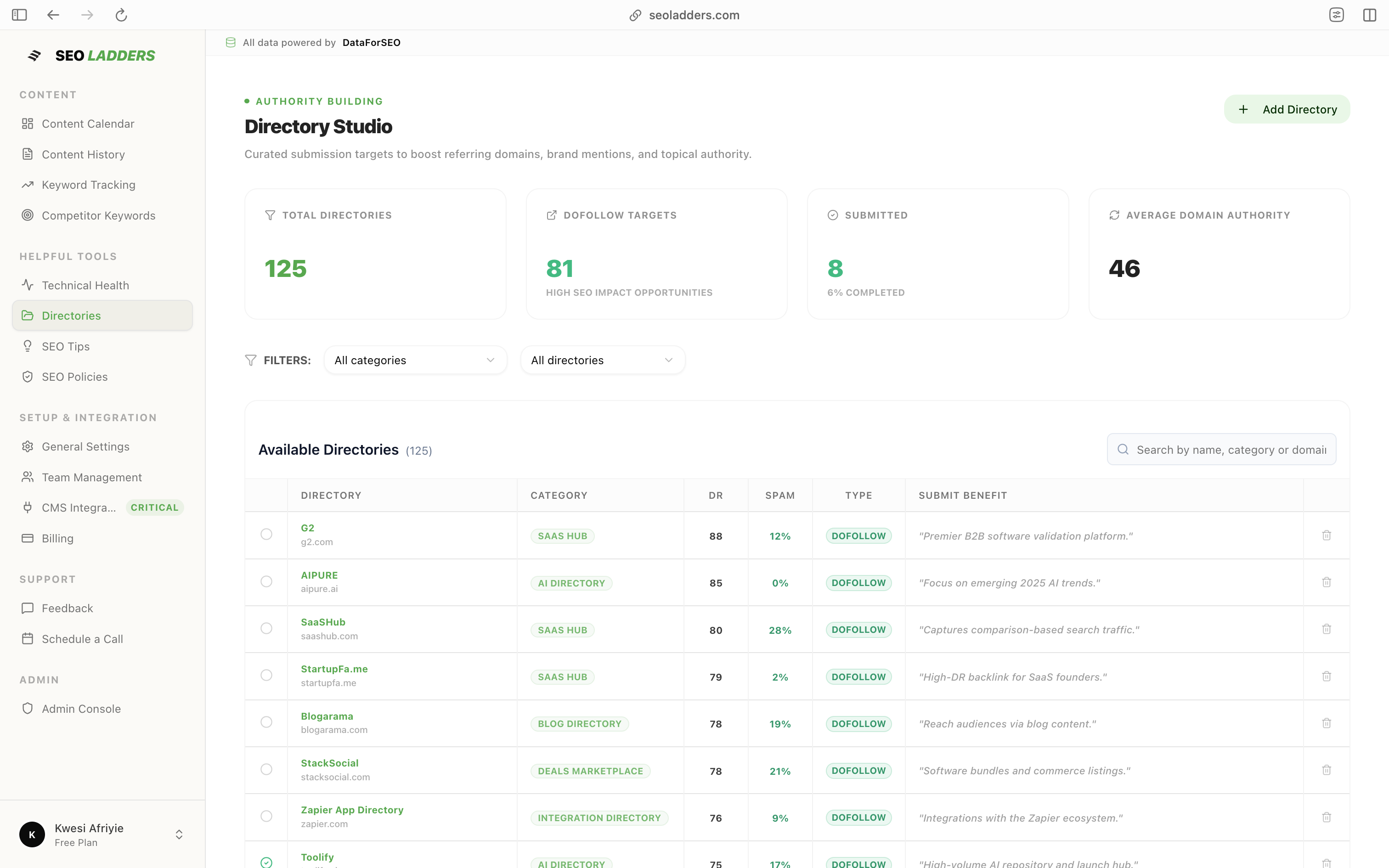Open the All categories dropdown

(415, 360)
